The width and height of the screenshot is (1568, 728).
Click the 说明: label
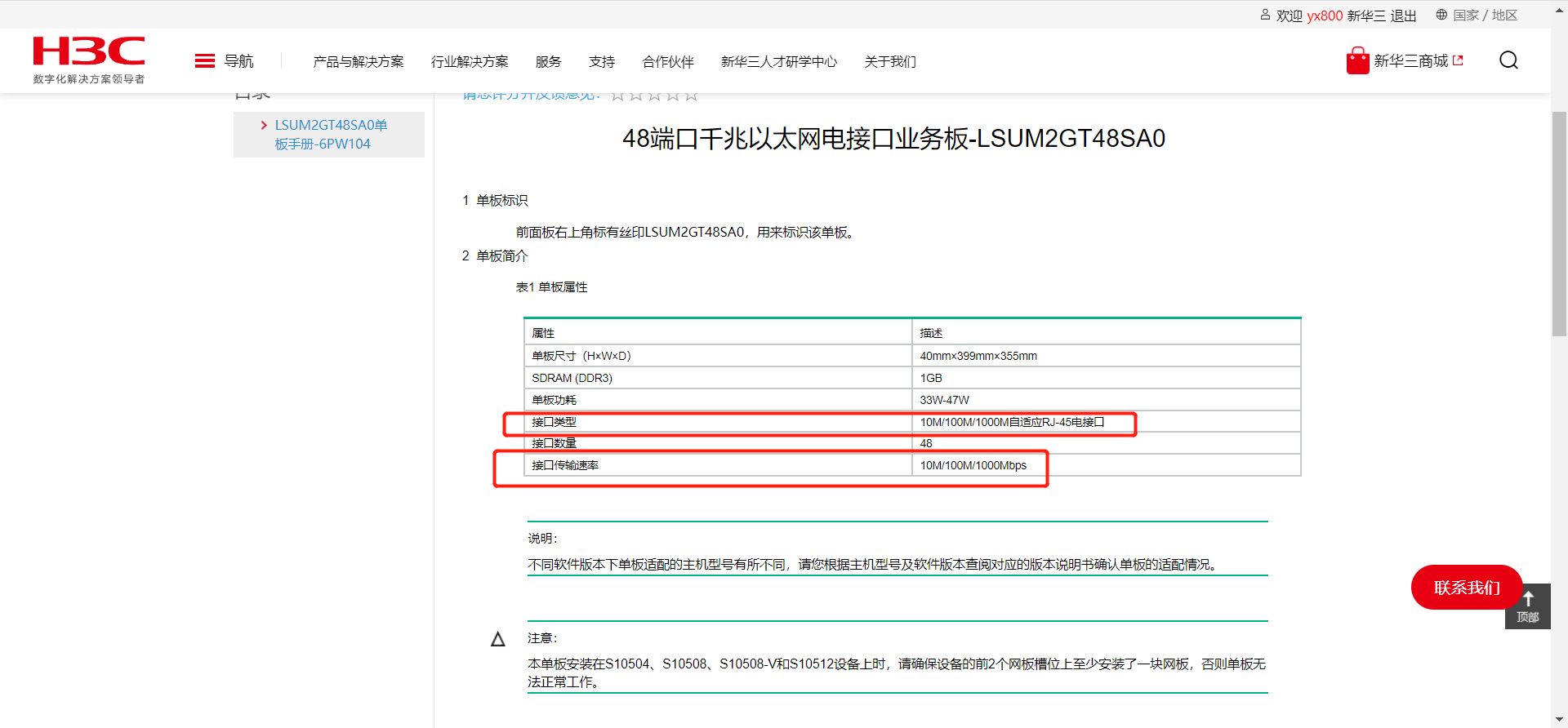[542, 539]
